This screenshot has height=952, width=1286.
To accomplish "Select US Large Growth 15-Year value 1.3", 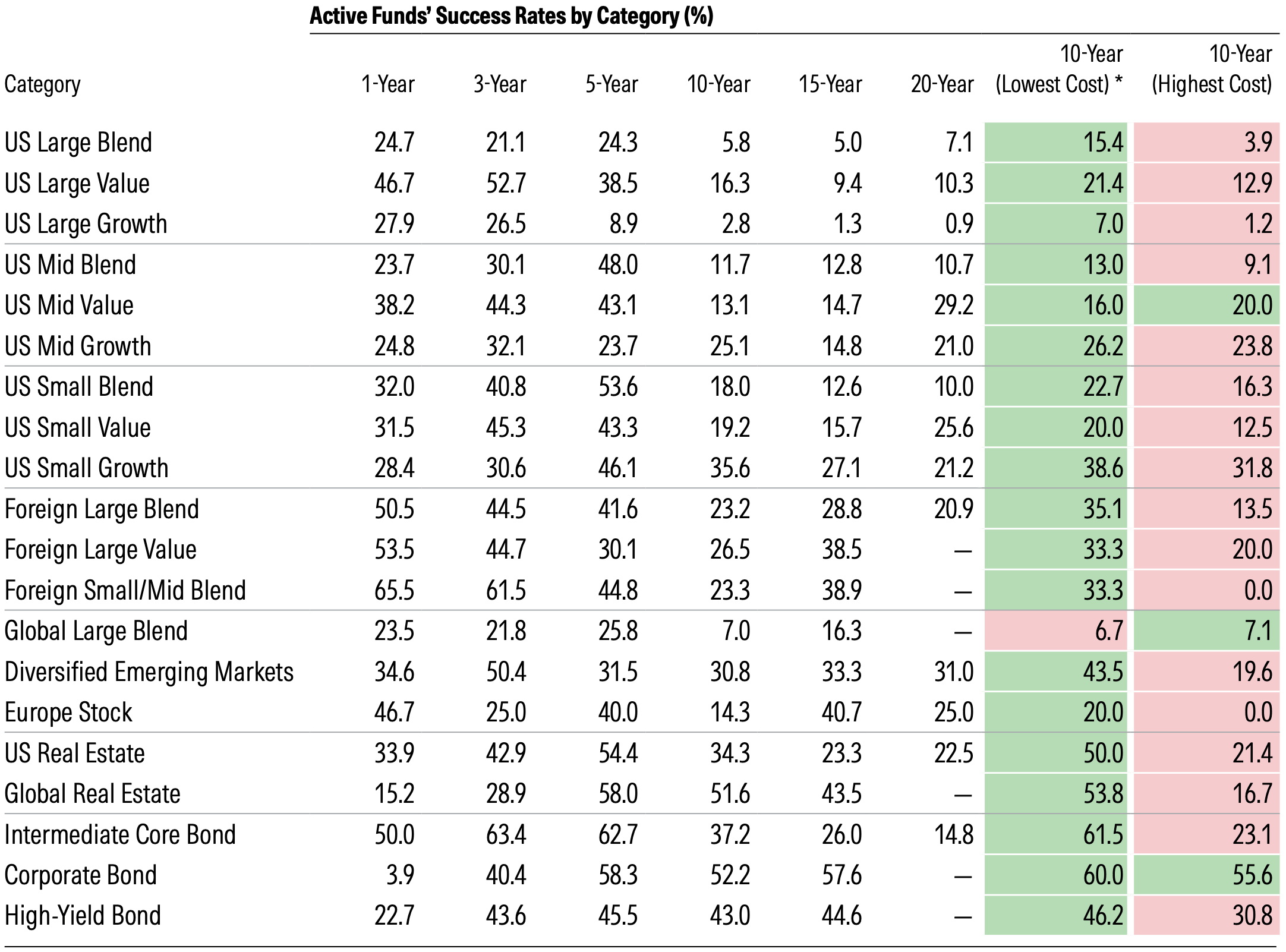I will (x=847, y=224).
